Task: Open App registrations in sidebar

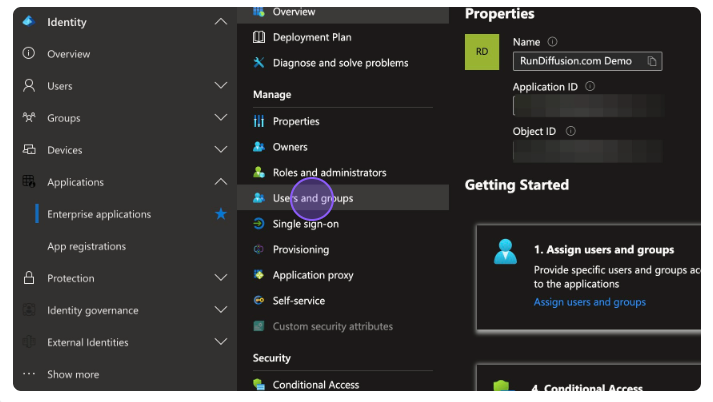Action: 86,246
